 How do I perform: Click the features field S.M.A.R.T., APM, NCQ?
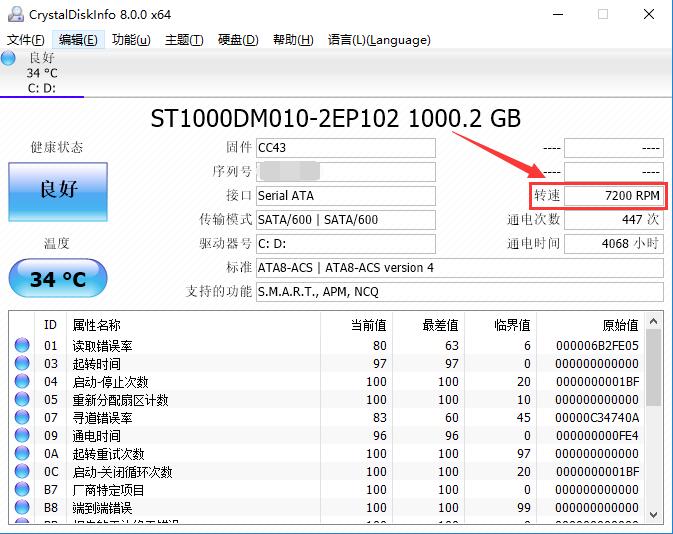[x=460, y=292]
